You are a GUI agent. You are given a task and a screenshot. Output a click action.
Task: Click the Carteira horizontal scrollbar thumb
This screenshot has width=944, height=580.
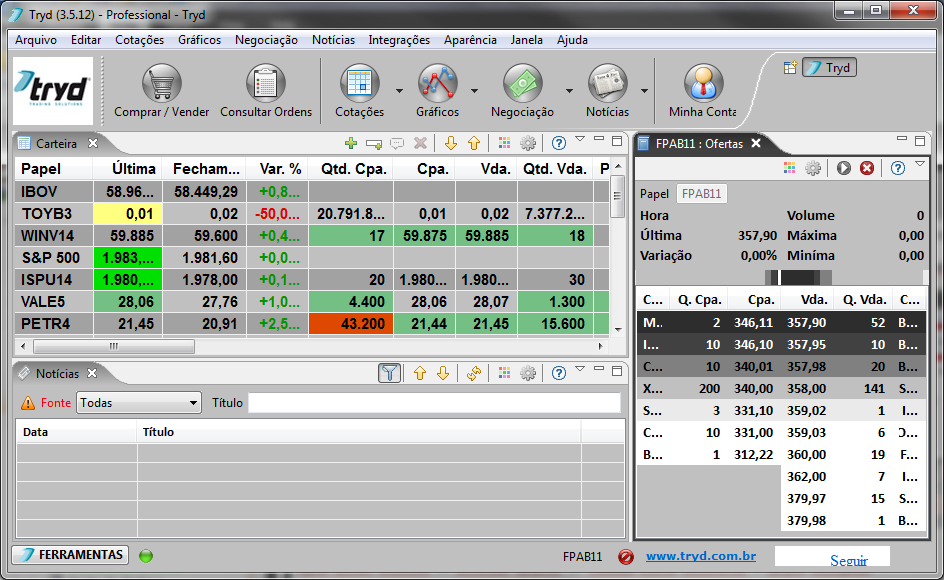pyautogui.click(x=114, y=346)
